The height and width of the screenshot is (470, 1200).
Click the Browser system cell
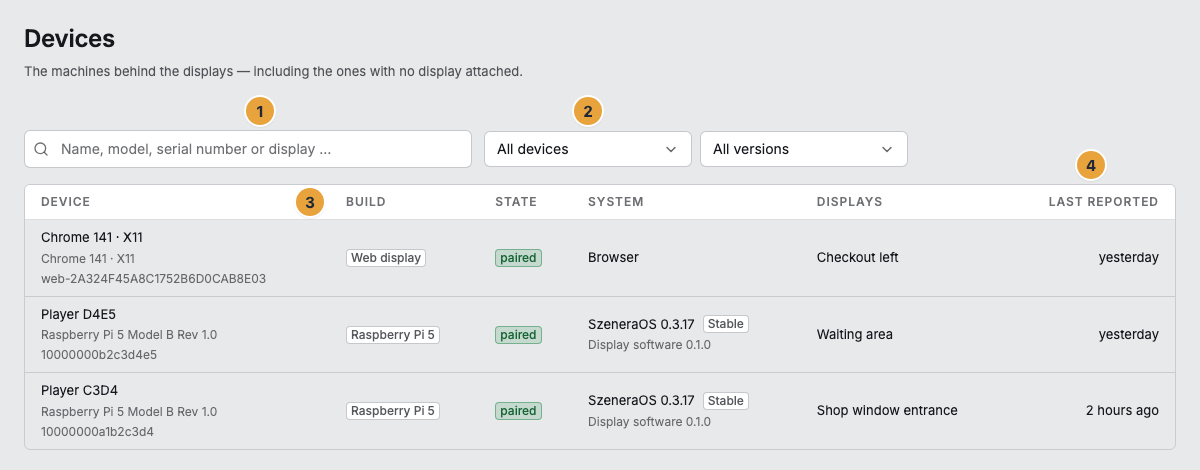coord(613,258)
